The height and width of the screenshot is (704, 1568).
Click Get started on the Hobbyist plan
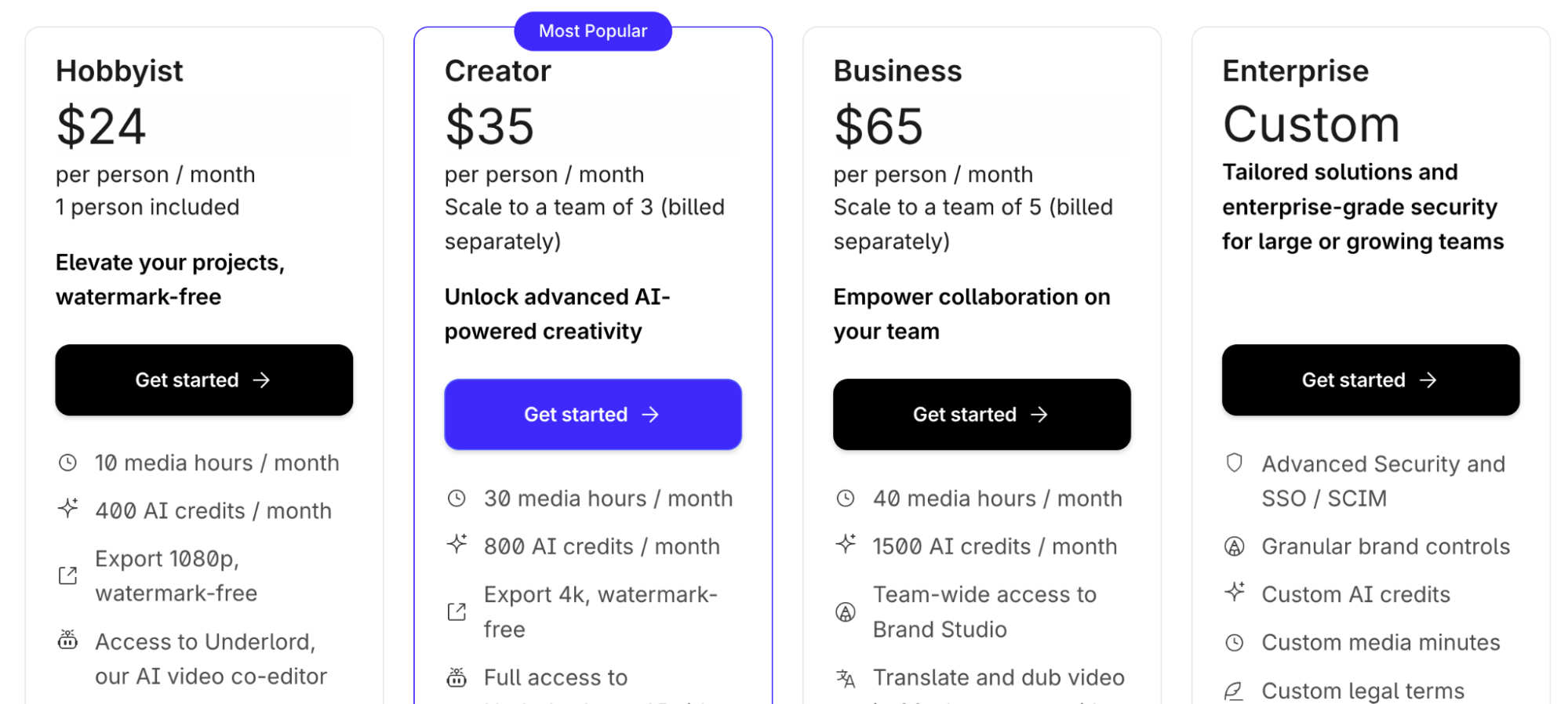tap(204, 380)
